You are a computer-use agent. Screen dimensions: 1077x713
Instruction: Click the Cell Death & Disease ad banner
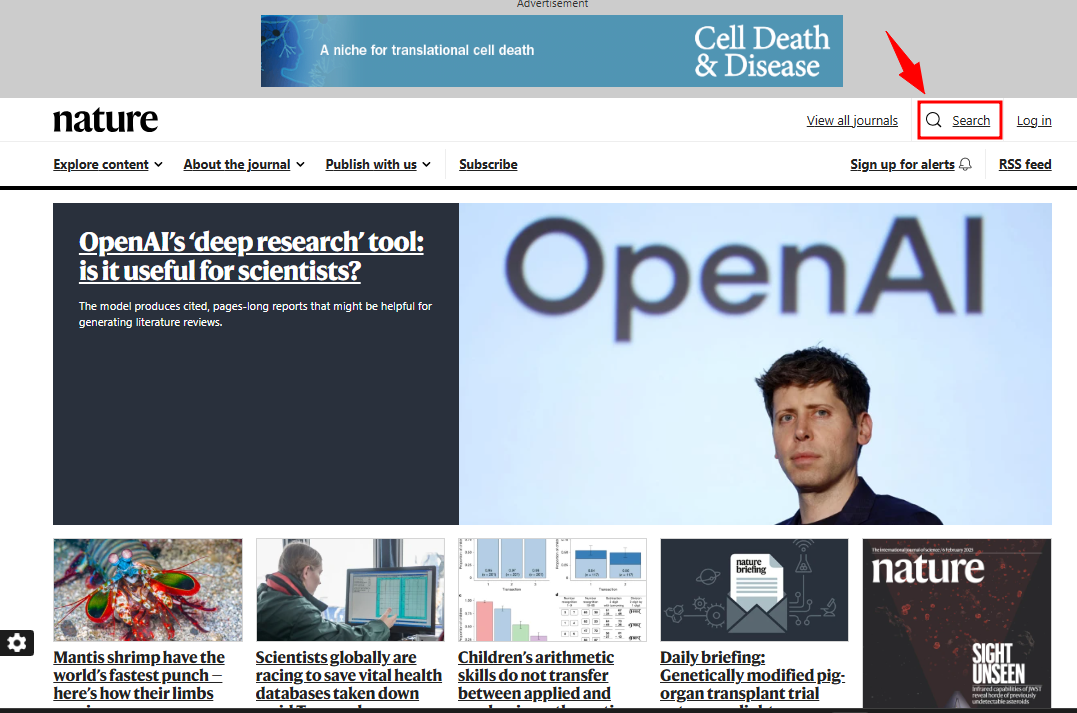coord(551,51)
